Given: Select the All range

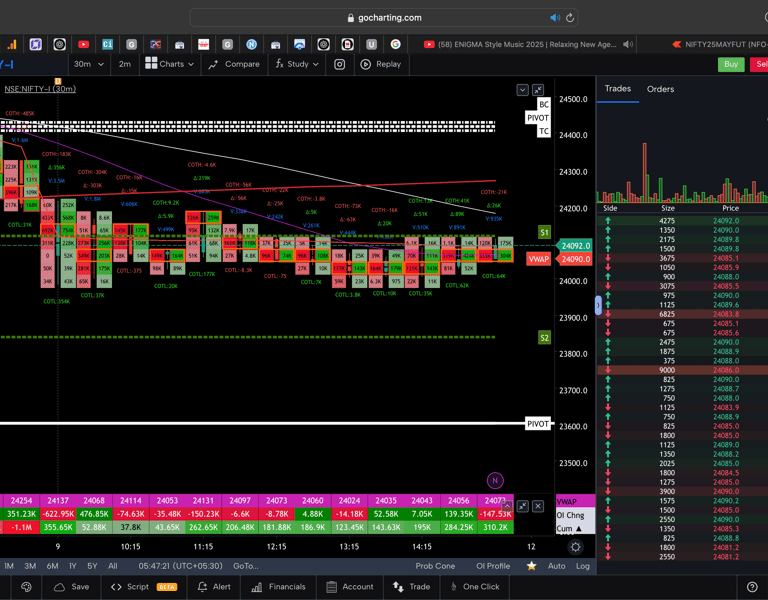Looking at the screenshot, I should (x=113, y=566).
